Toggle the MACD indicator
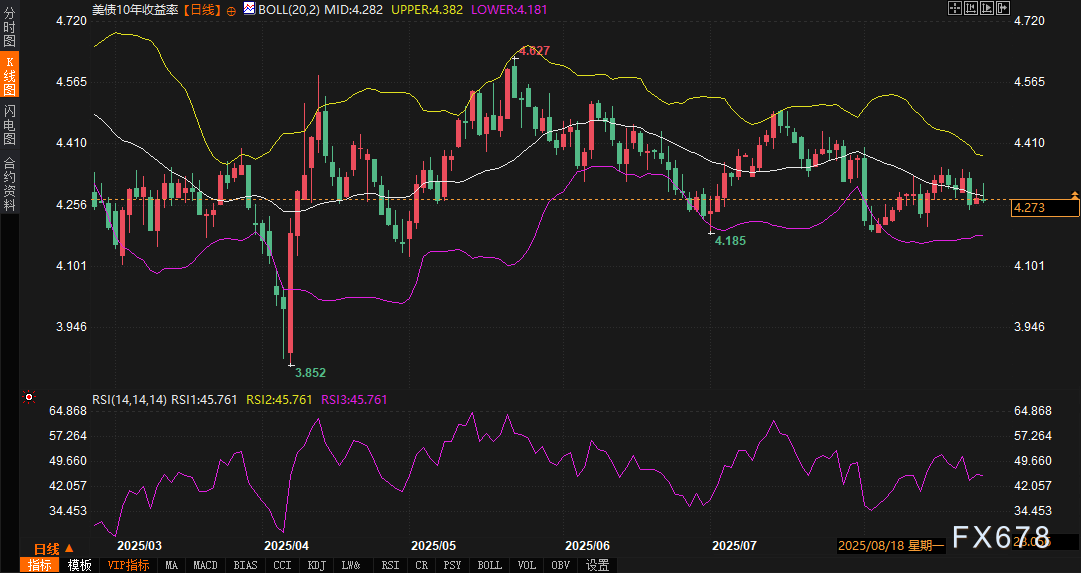Image resolution: width=1081 pixels, height=573 pixels. click(x=205, y=565)
